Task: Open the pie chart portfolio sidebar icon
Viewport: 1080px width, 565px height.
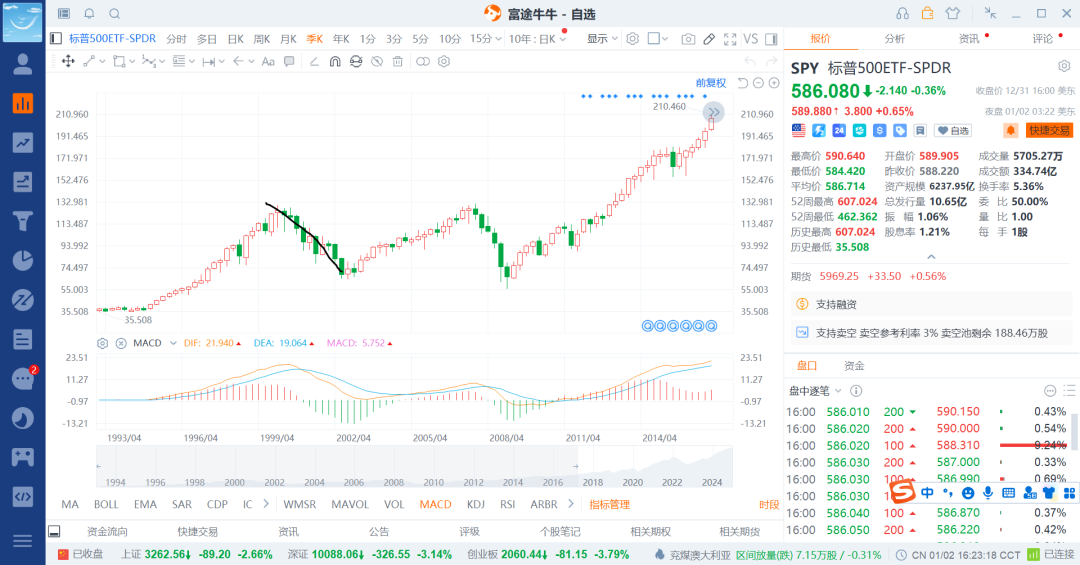Action: (x=23, y=260)
